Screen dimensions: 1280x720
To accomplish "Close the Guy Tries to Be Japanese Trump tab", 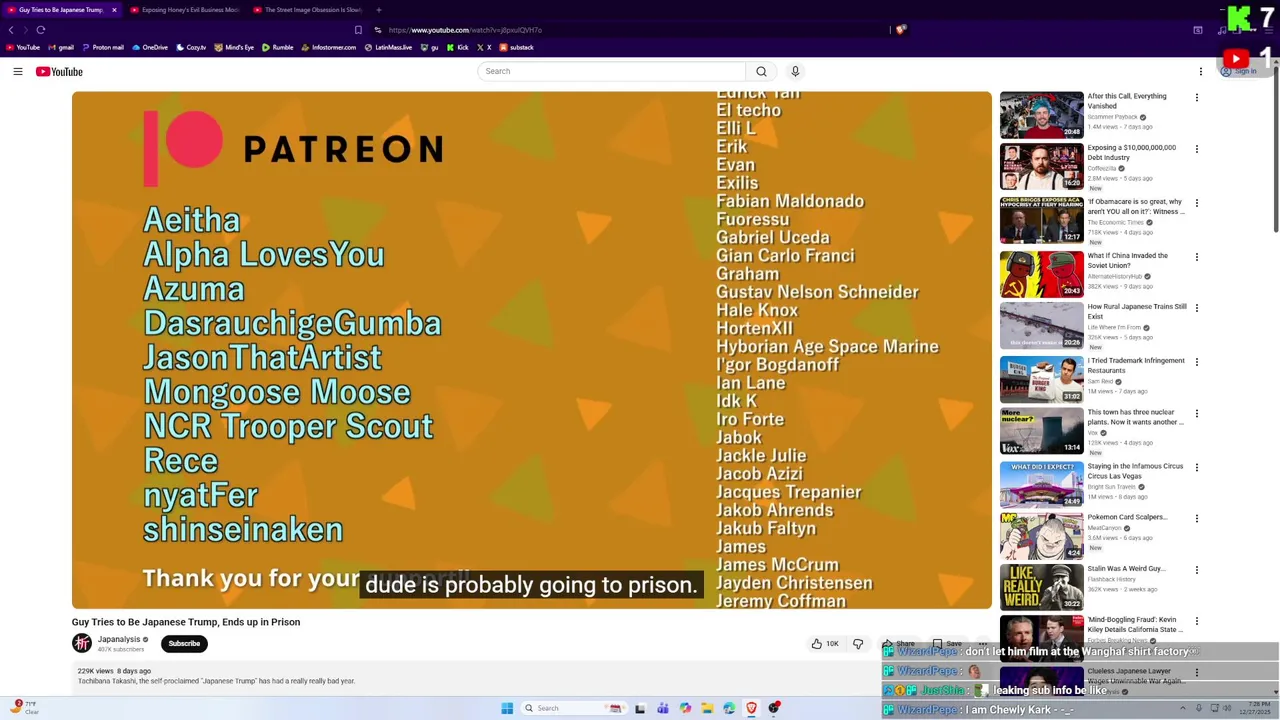I will click(x=114, y=10).
